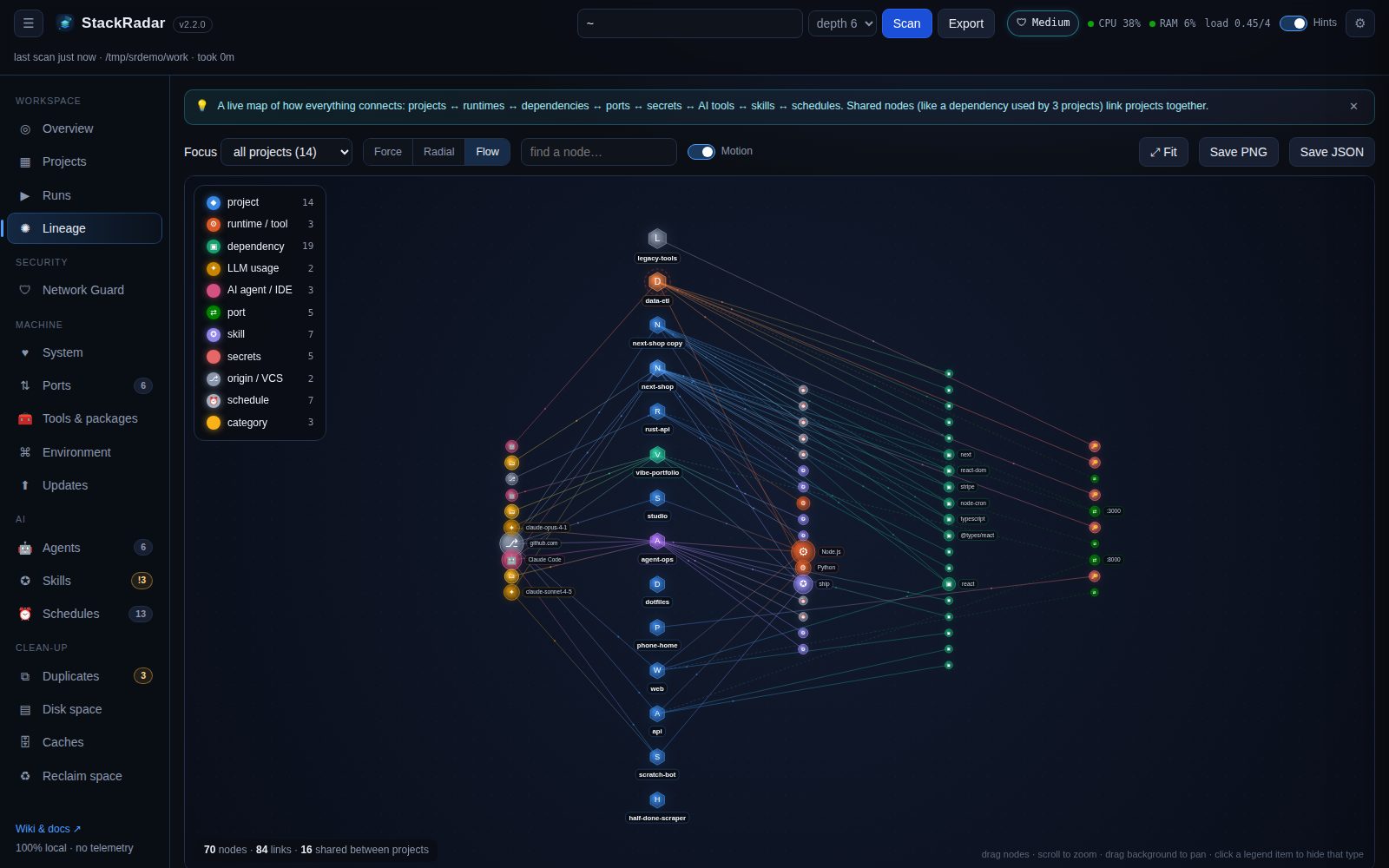Select the Flow layout tab
The height and width of the screenshot is (868, 1389).
point(487,152)
